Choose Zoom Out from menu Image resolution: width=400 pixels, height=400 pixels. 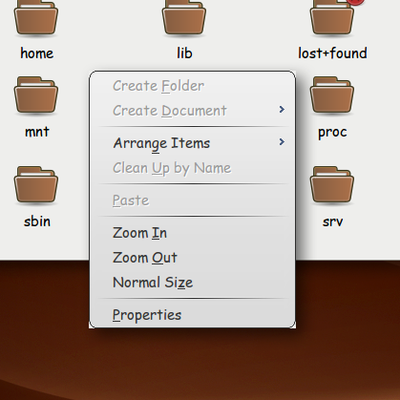tap(192, 258)
